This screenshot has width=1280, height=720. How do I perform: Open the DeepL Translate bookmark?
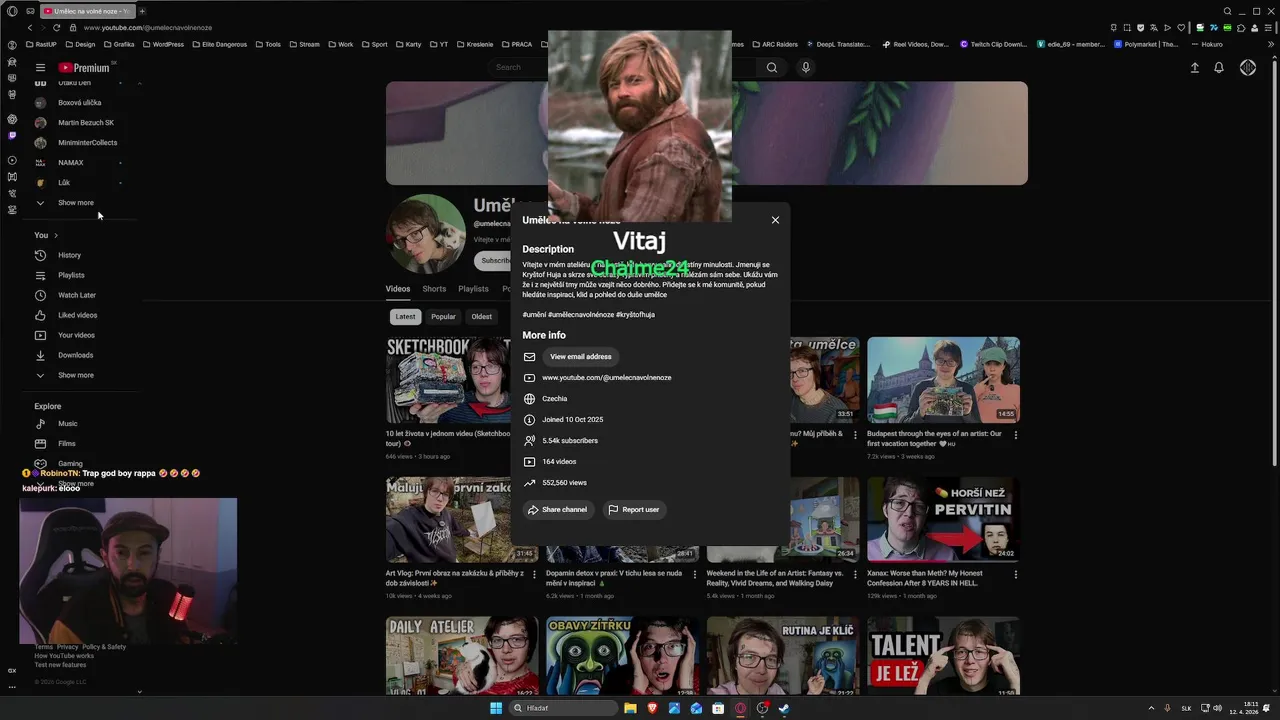pos(838,44)
